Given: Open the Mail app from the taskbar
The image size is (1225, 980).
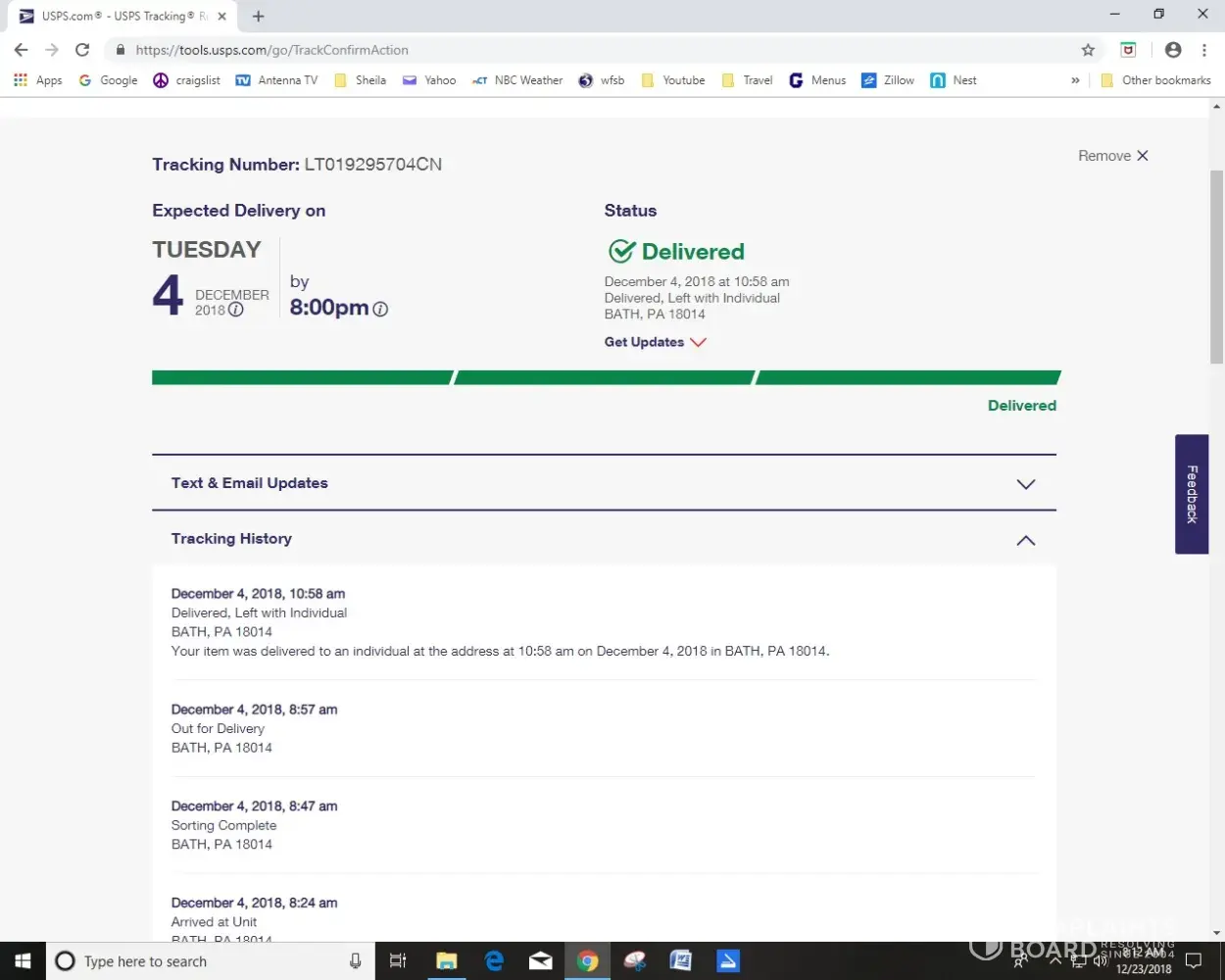Looking at the screenshot, I should (541, 961).
